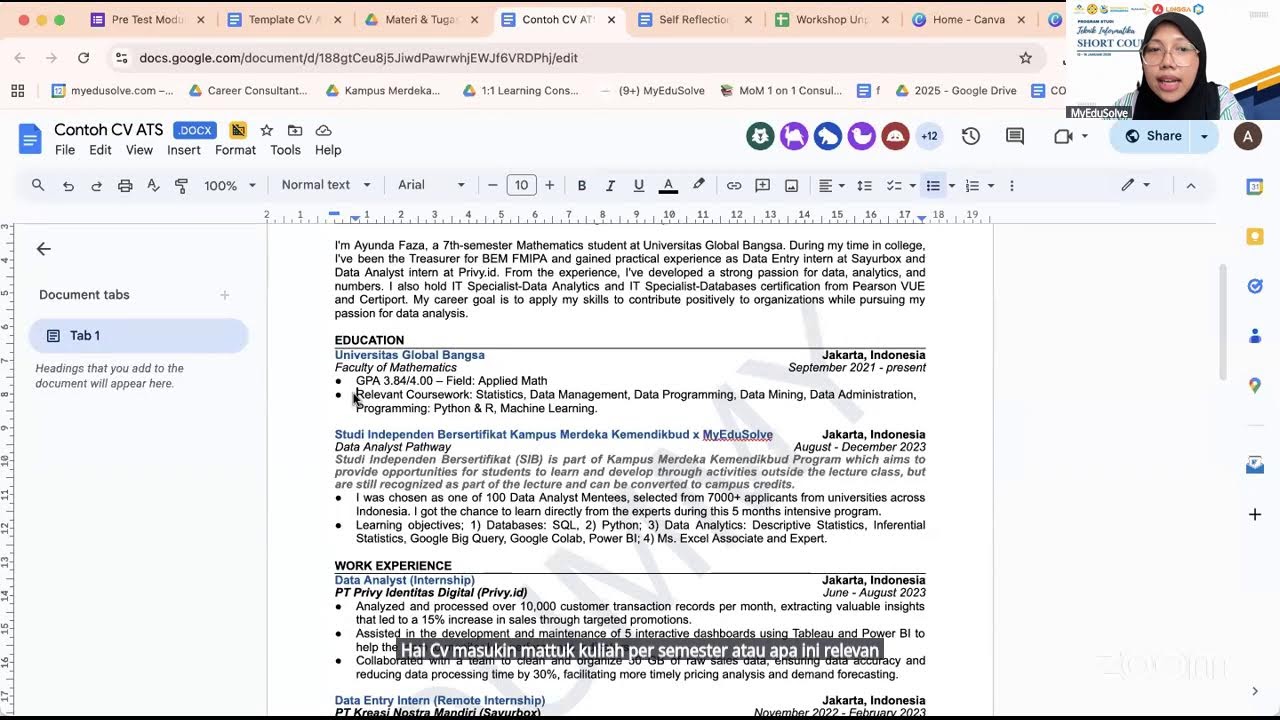
Task: Star the Contoh CV ATS document
Action: point(266,130)
